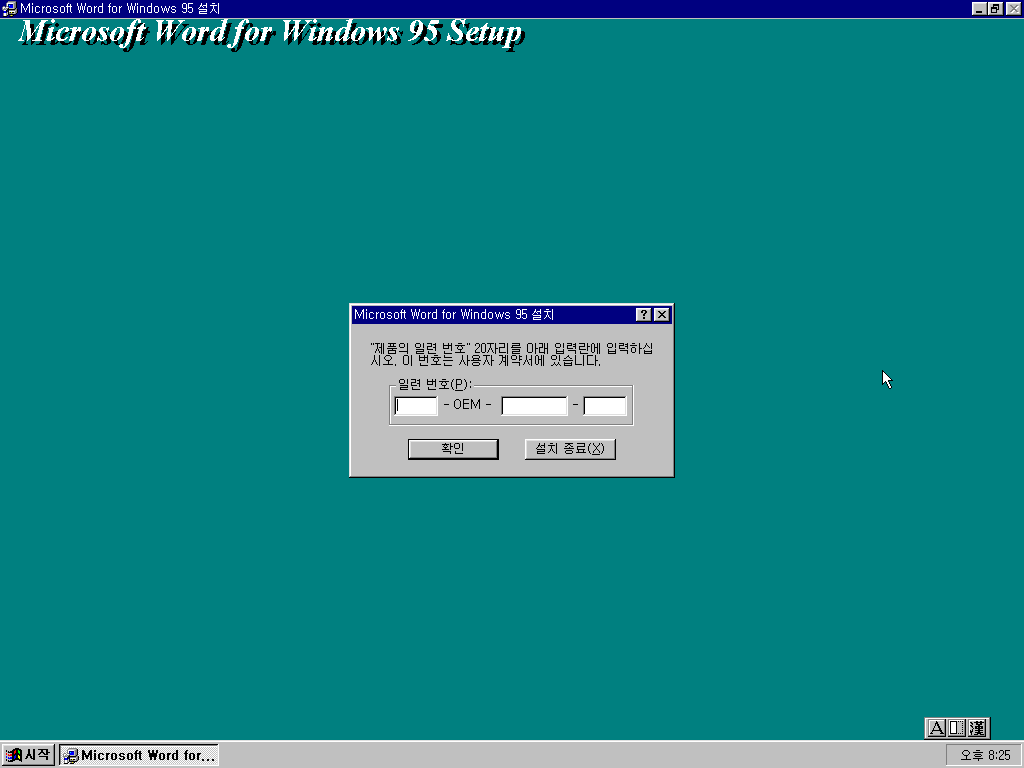Select Microsoft Word for... taskbar button
This screenshot has width=1024, height=768.
point(139,755)
